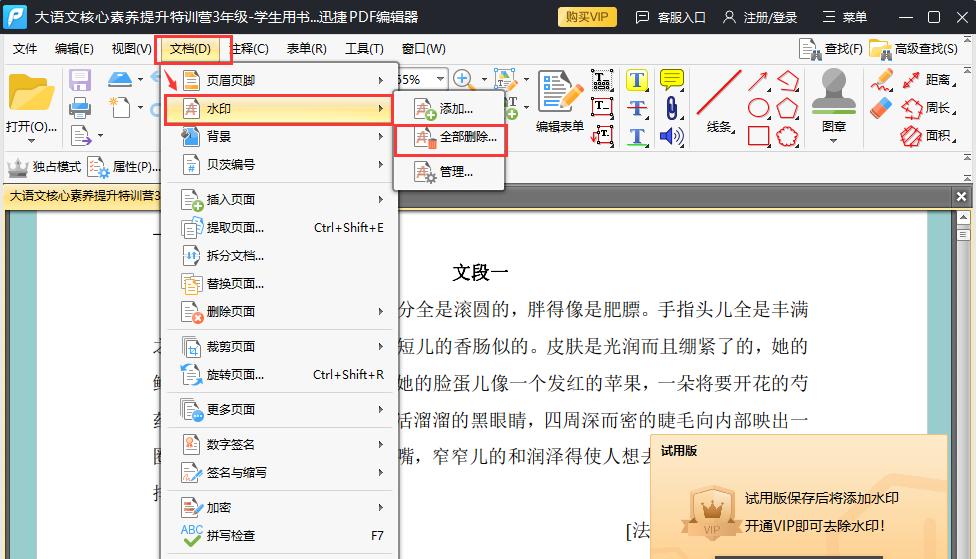Viewport: 976px width, 559px height.
Task: Close the document tab with X
Action: click(x=961, y=197)
